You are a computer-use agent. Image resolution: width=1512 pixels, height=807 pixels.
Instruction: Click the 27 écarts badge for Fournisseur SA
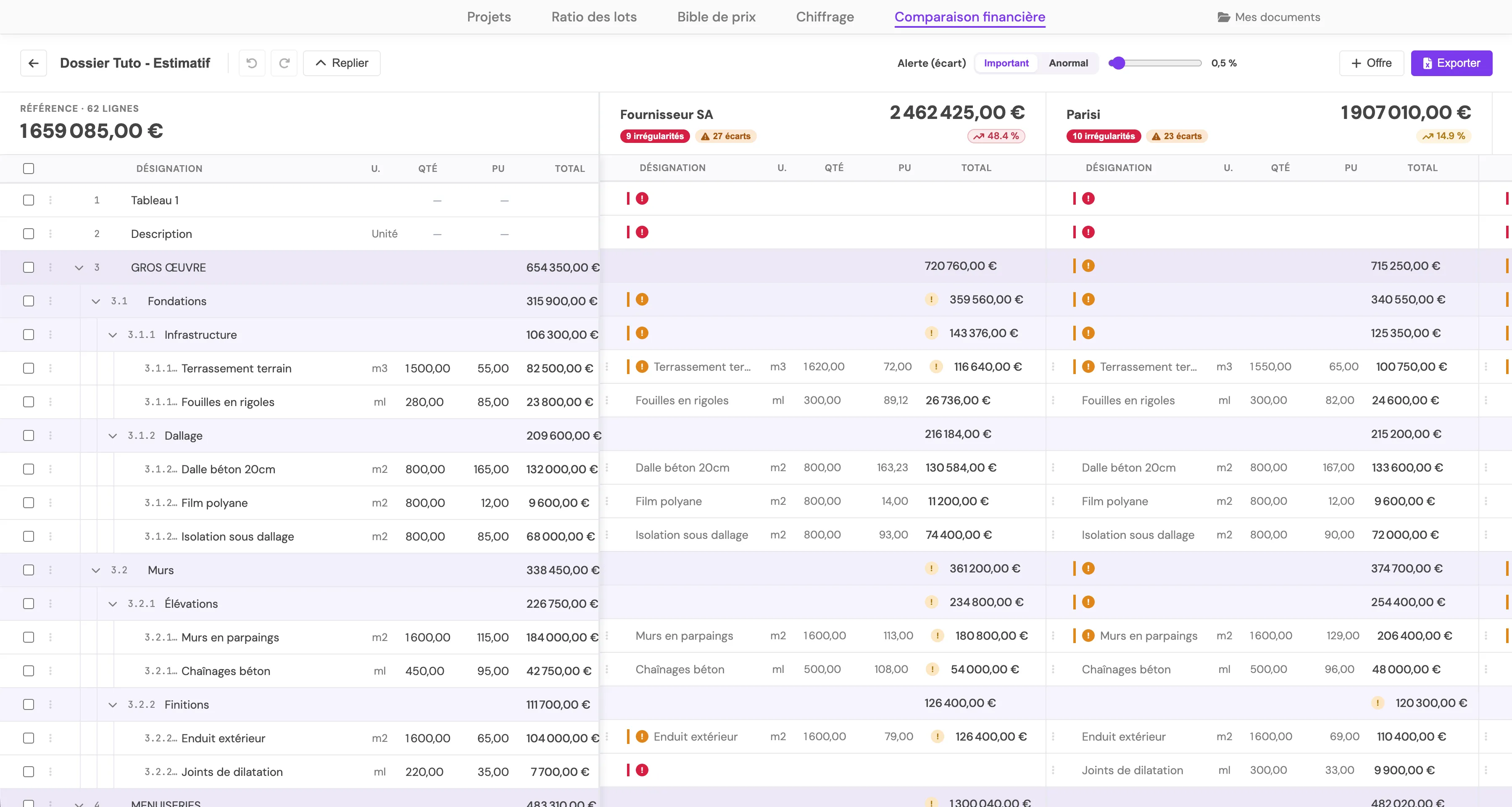[x=725, y=136]
